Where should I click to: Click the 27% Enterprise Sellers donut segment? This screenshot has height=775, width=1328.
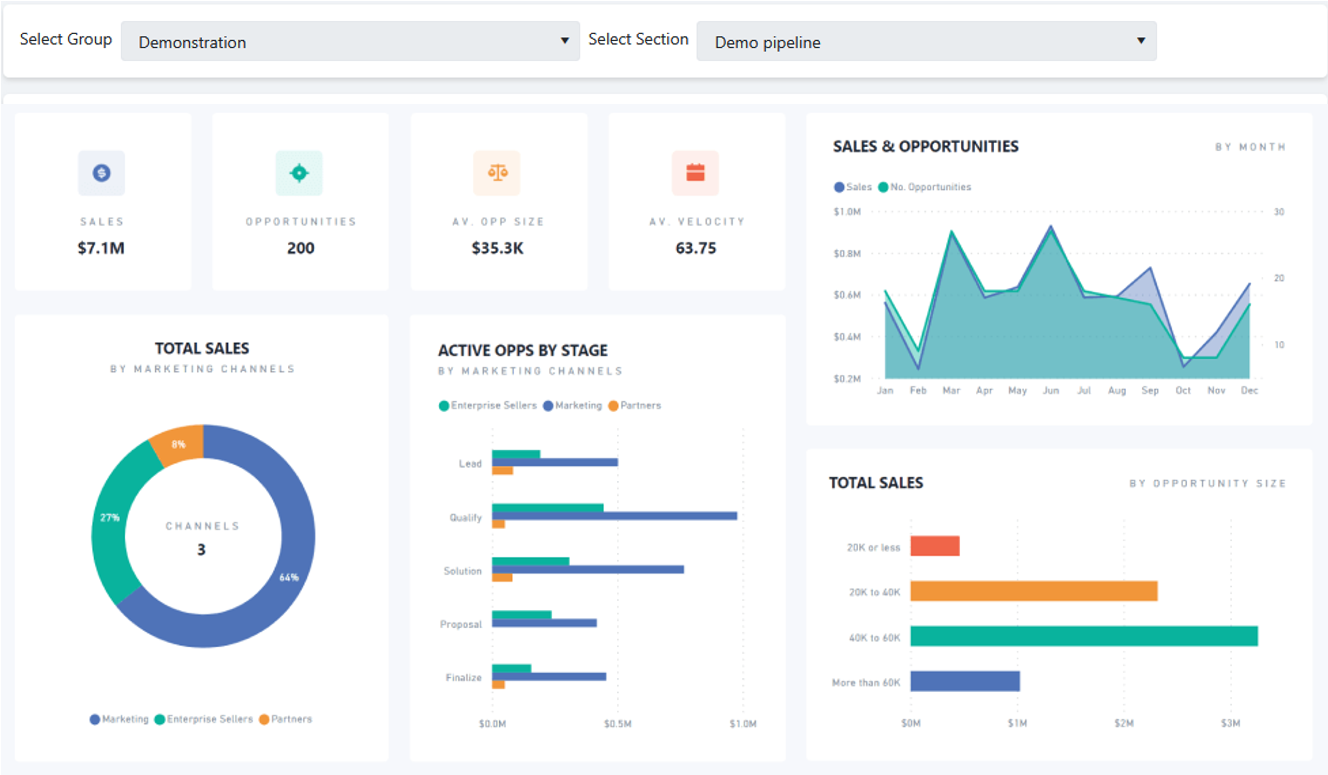(109, 518)
